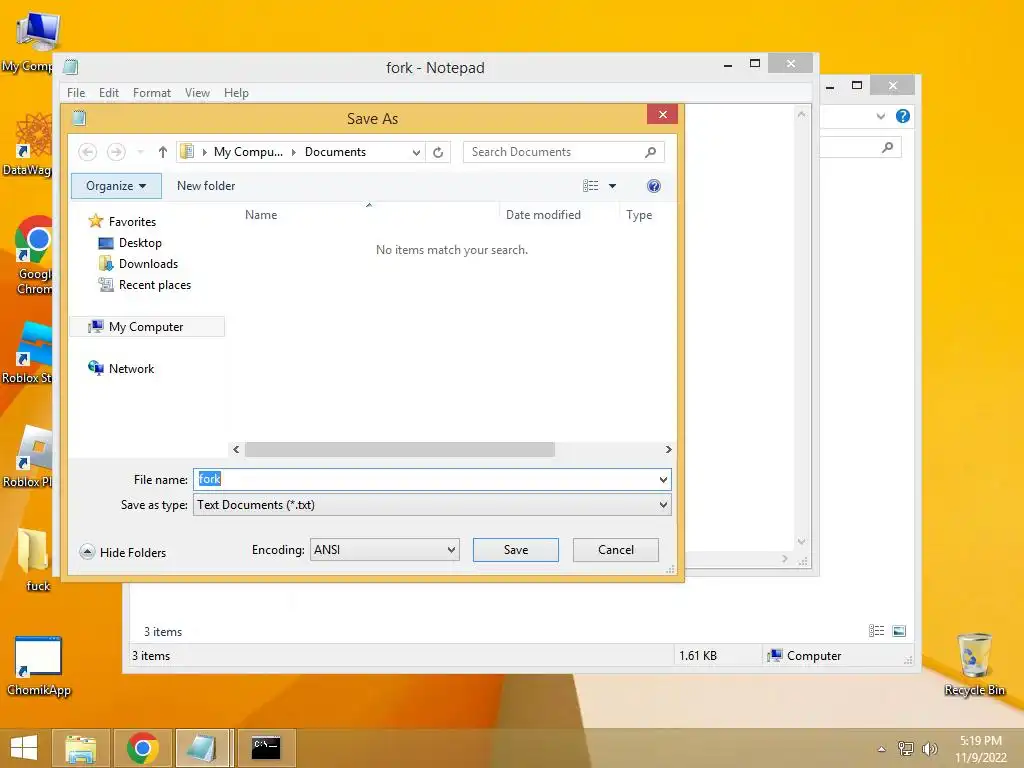
Task: Switch Explorer window to details view
Action: (x=876, y=631)
